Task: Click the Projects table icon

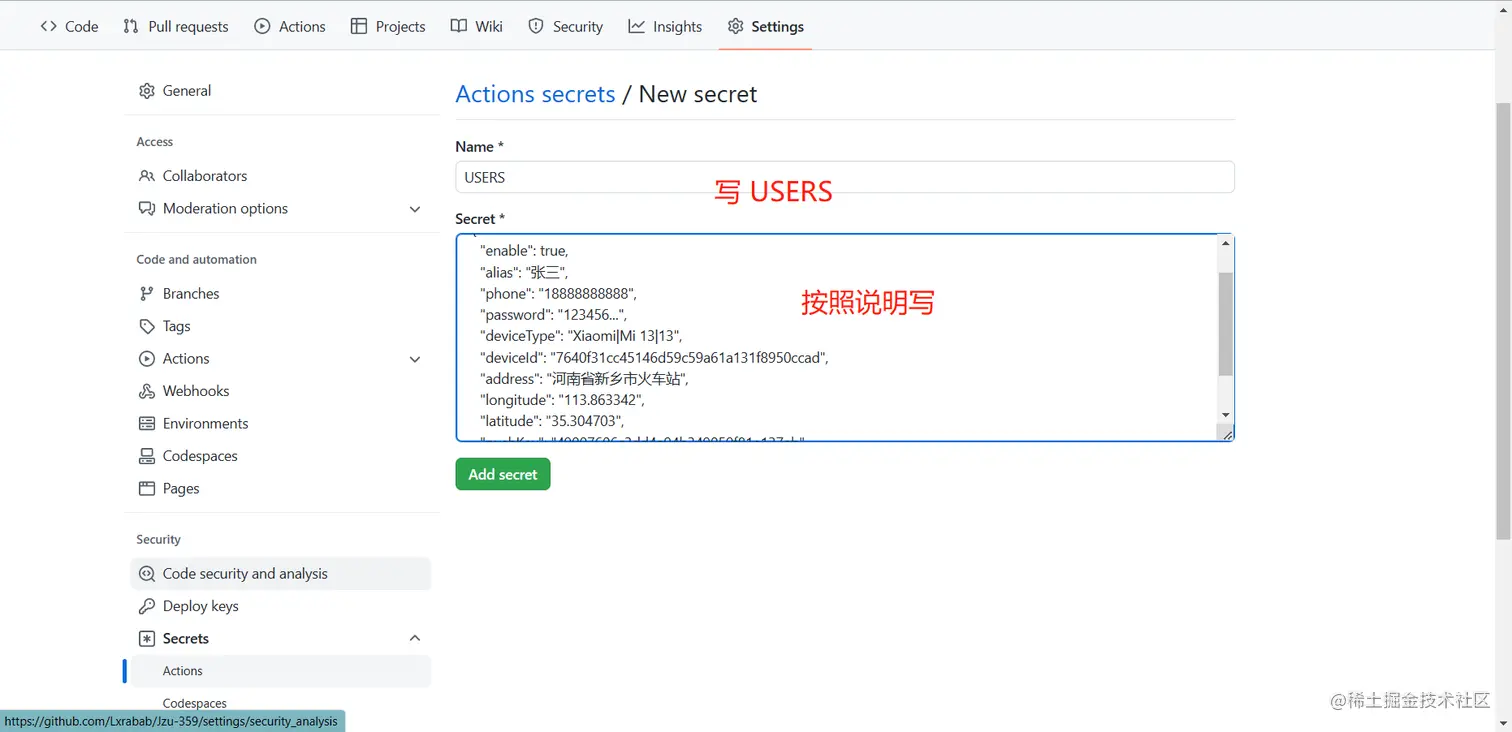Action: (359, 27)
